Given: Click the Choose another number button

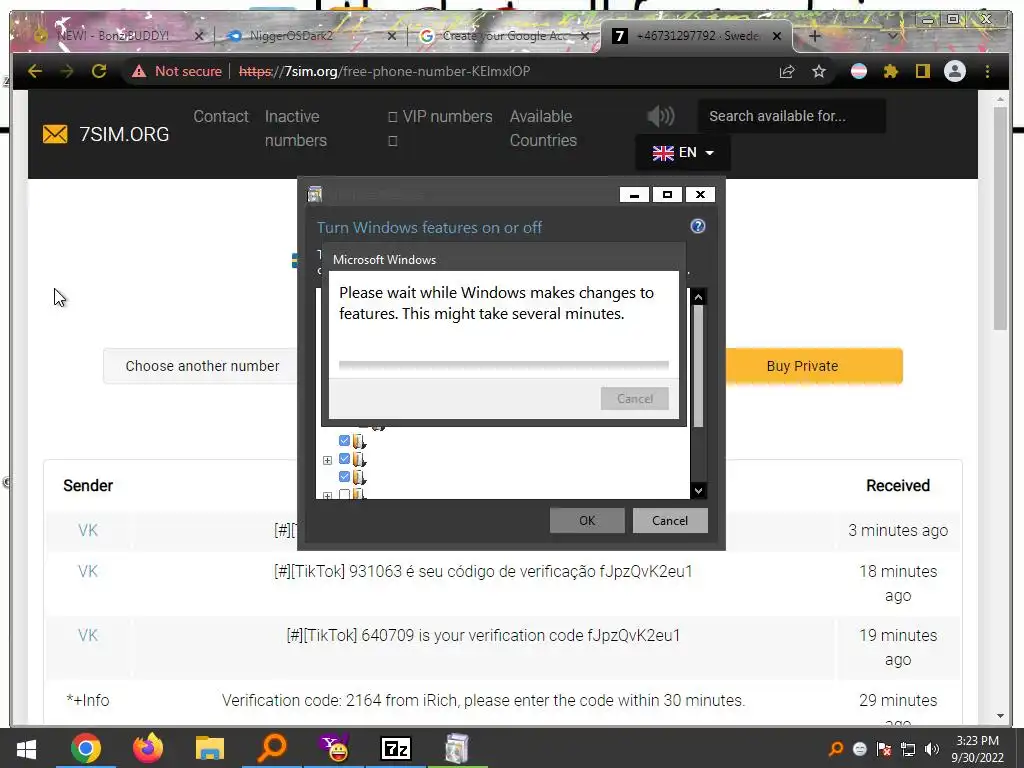Looking at the screenshot, I should tap(202, 366).
